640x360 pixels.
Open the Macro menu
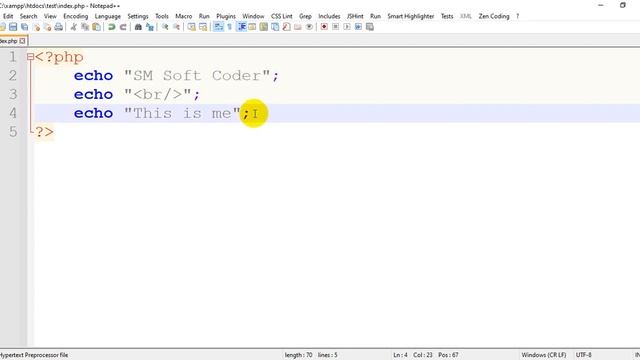point(184,16)
